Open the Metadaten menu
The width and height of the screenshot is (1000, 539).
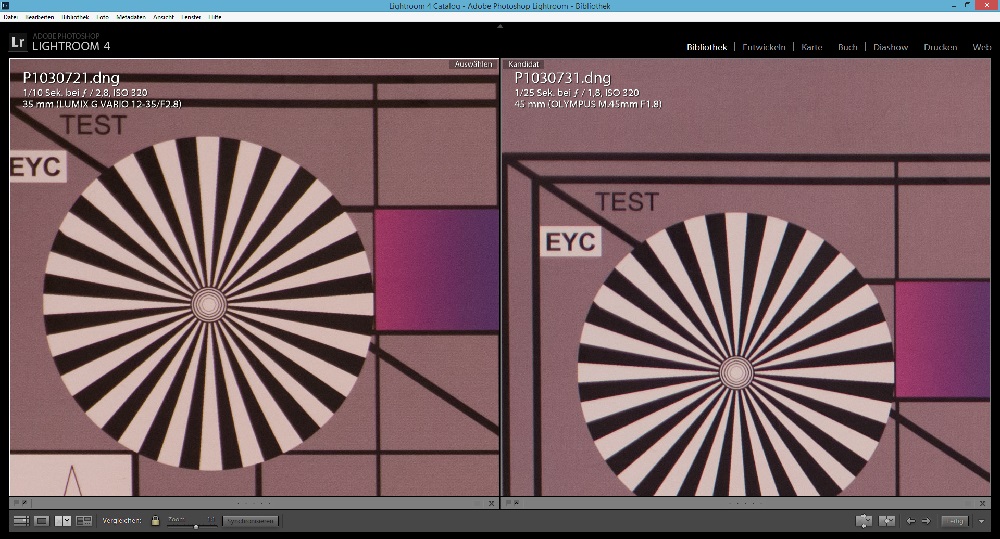click(131, 17)
